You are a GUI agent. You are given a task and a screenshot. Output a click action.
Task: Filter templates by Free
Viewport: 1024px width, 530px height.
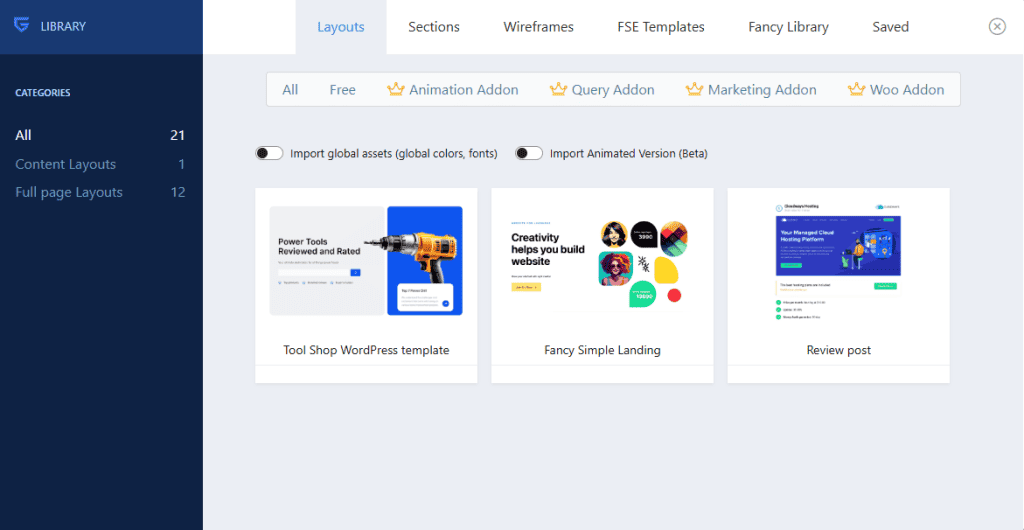[342, 90]
